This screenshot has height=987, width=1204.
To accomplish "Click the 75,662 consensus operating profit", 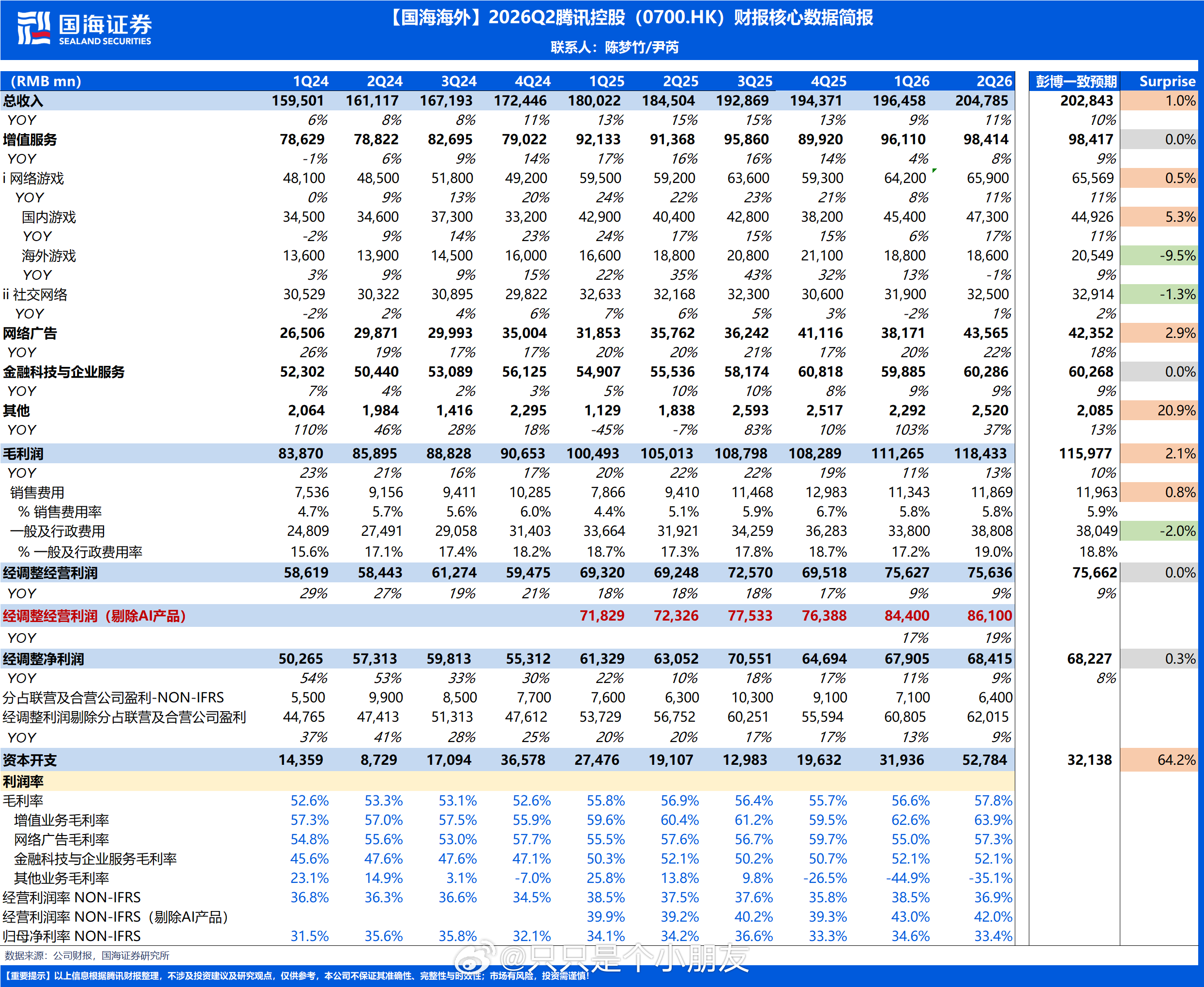I will pyautogui.click(x=1095, y=573).
